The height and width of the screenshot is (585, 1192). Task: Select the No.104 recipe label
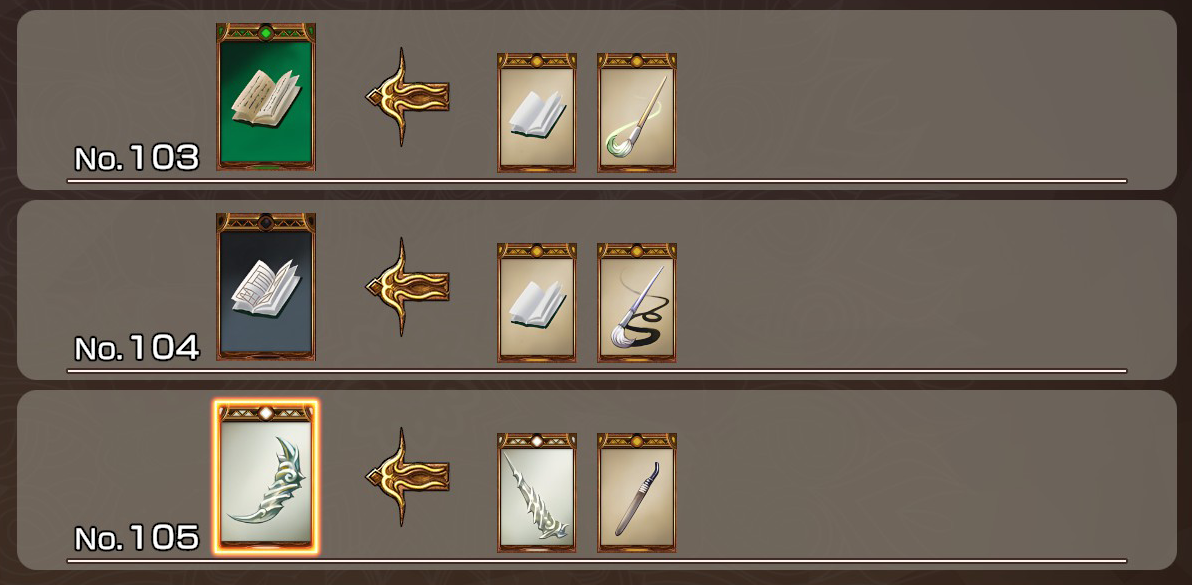click(137, 348)
